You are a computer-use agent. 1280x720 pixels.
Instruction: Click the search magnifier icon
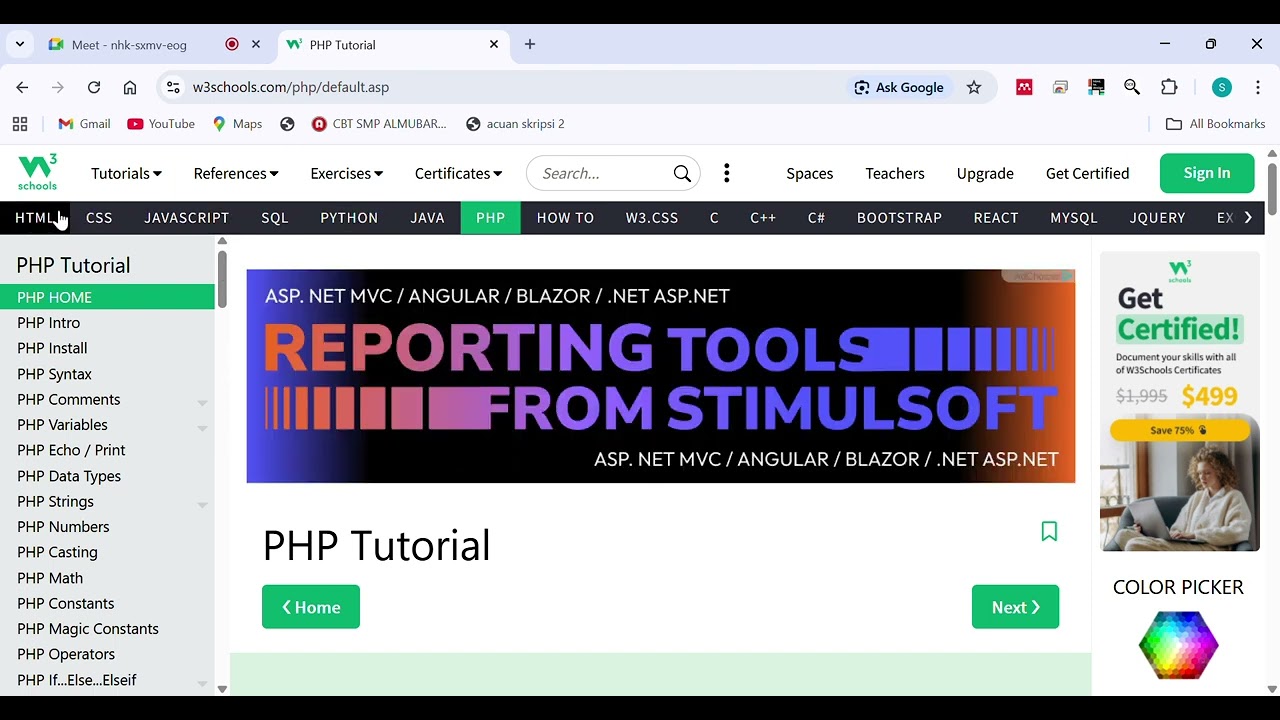pyautogui.click(x=682, y=174)
